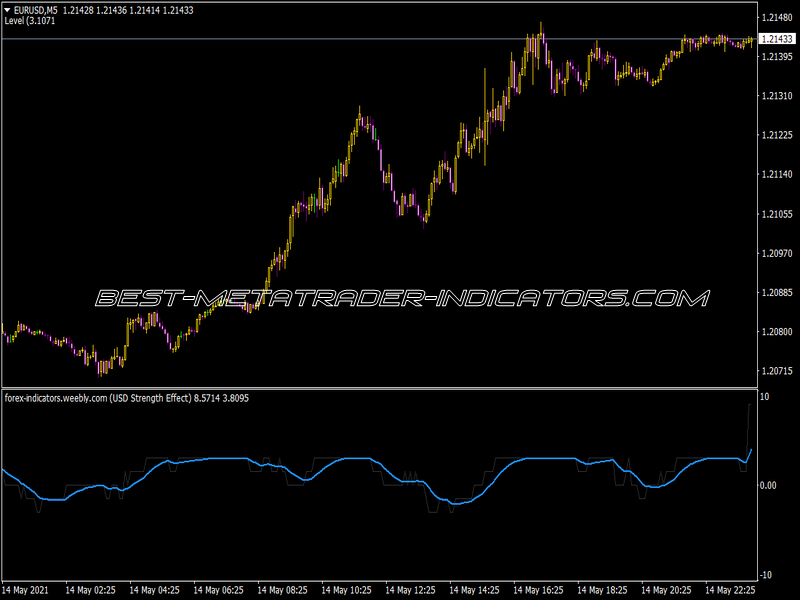Viewport: 800px width, 600px height.
Task: Open the EURUSD,M5 chart dropdown arrow
Action: [x=7, y=10]
